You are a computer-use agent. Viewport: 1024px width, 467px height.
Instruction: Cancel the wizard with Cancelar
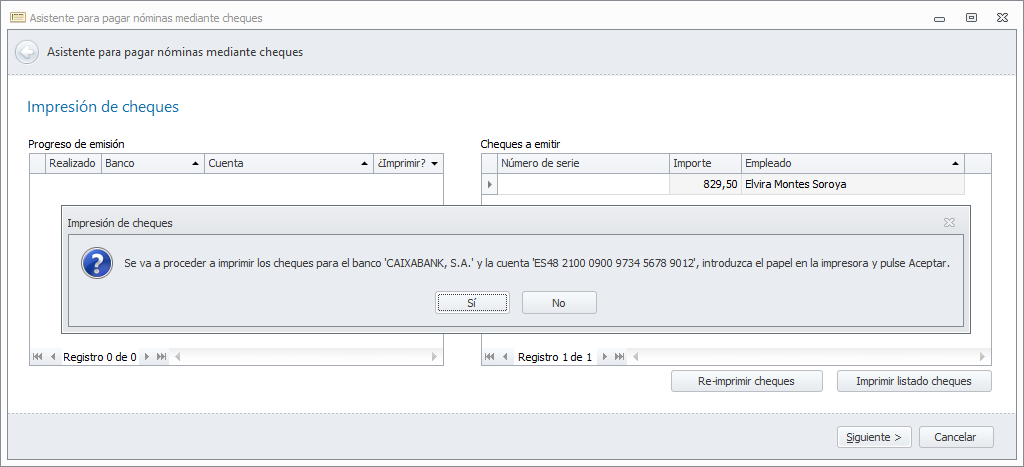pyautogui.click(x=956, y=437)
